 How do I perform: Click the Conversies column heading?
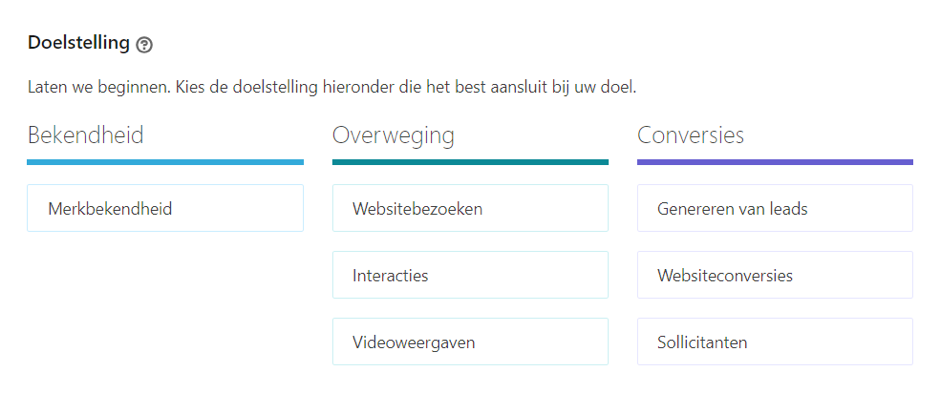(690, 135)
